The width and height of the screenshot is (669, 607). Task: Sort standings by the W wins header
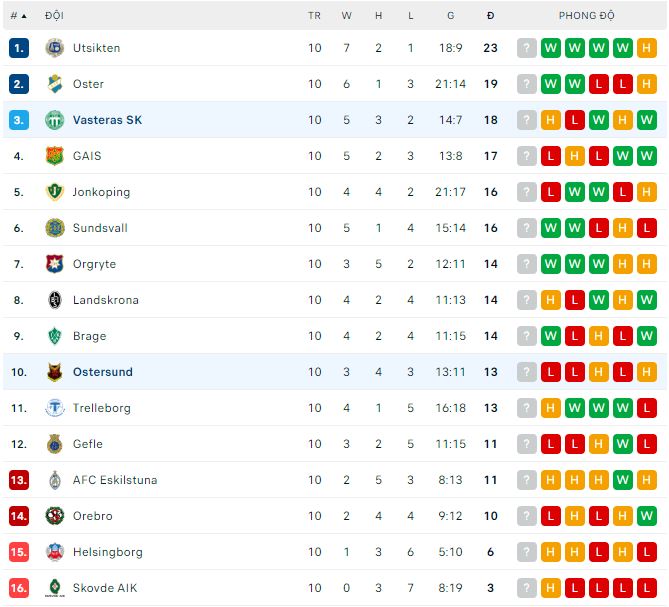pyautogui.click(x=346, y=16)
